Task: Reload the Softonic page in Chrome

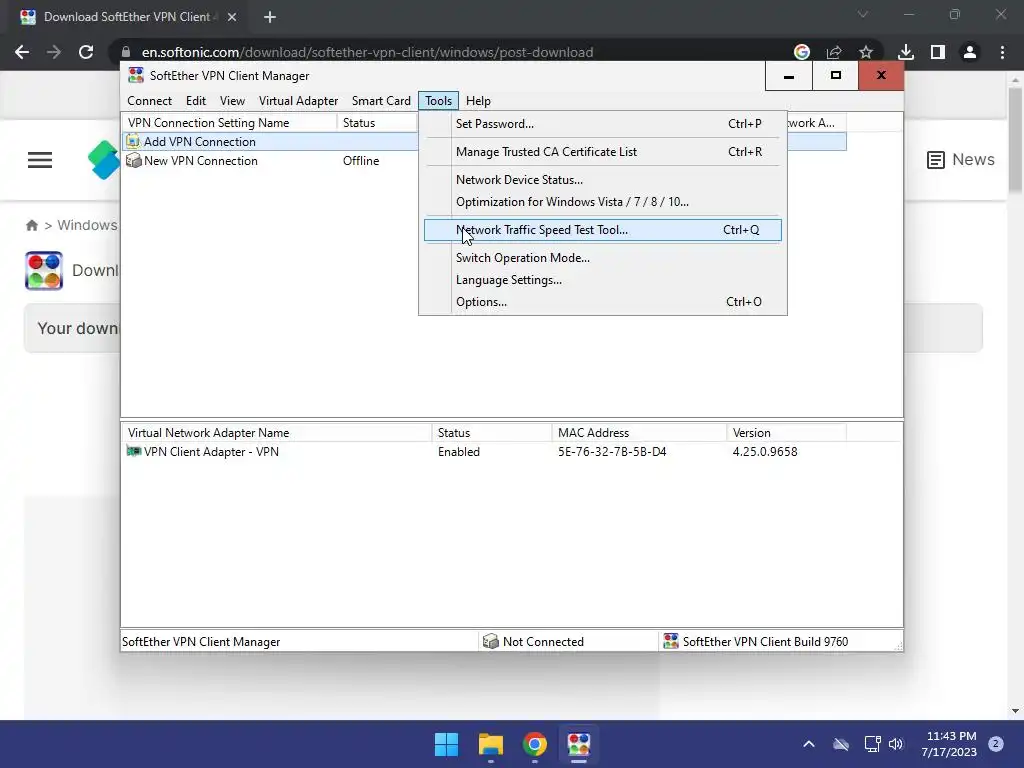Action: click(86, 52)
